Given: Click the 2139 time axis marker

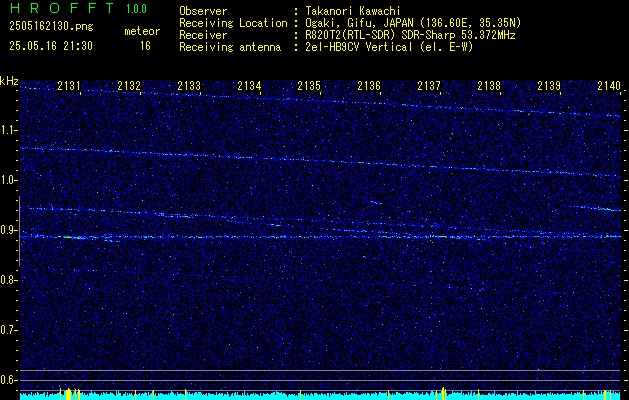Looking at the screenshot, I should [549, 85].
